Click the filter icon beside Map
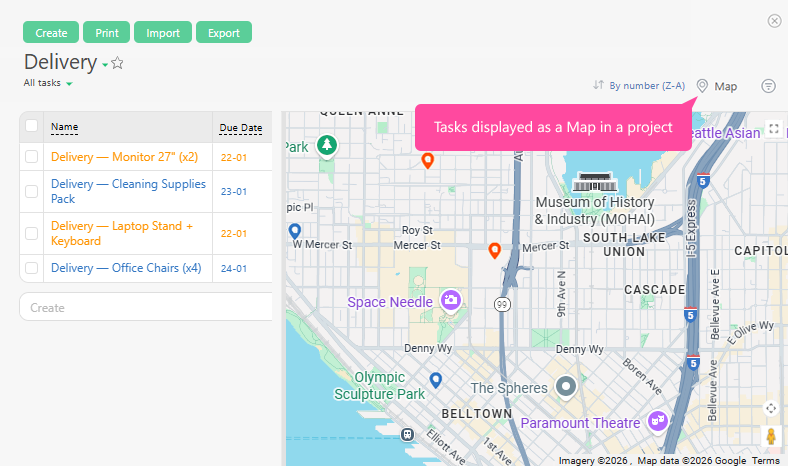Image resolution: width=788 pixels, height=466 pixels. (x=768, y=86)
